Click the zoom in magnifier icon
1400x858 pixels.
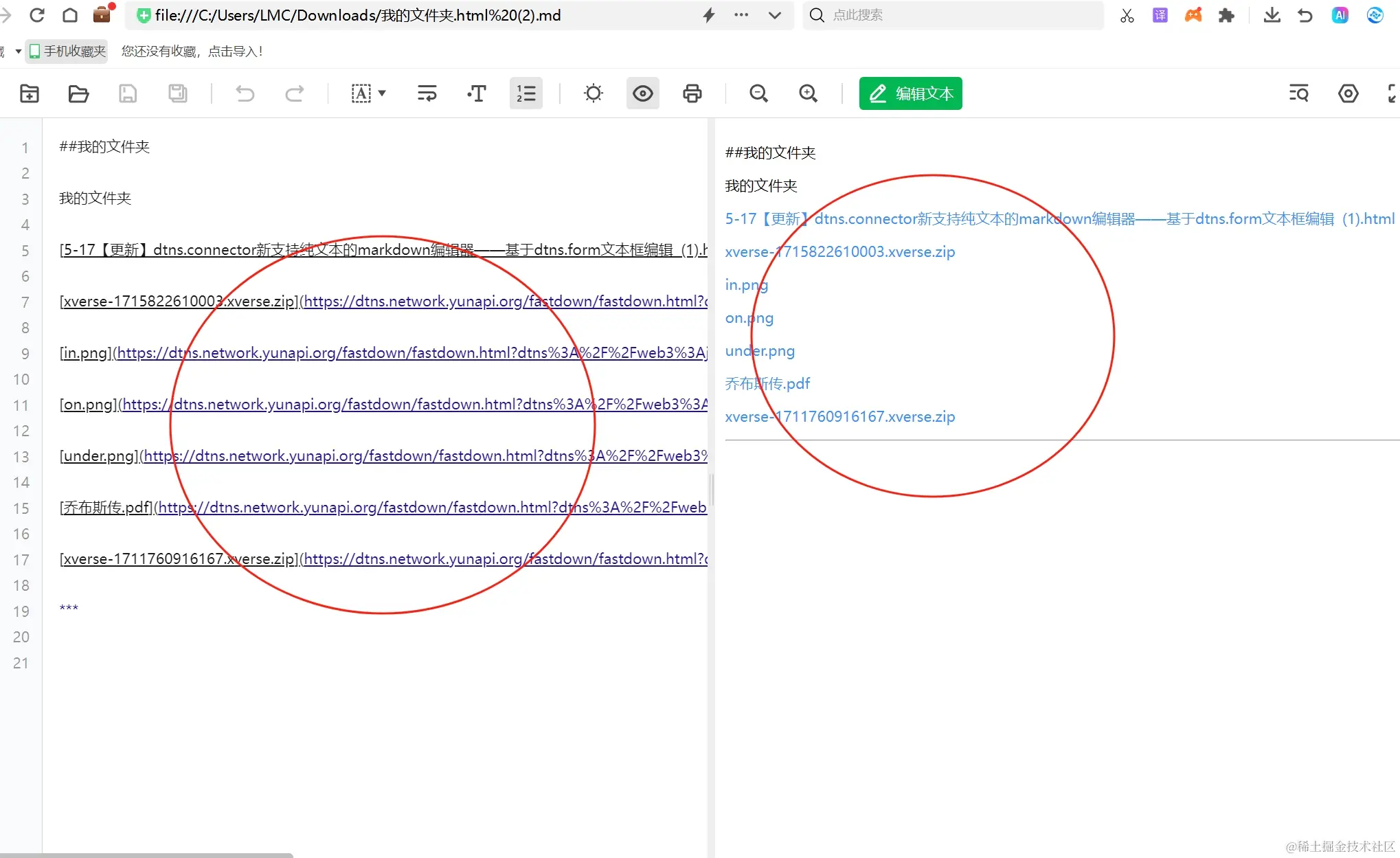click(x=808, y=93)
